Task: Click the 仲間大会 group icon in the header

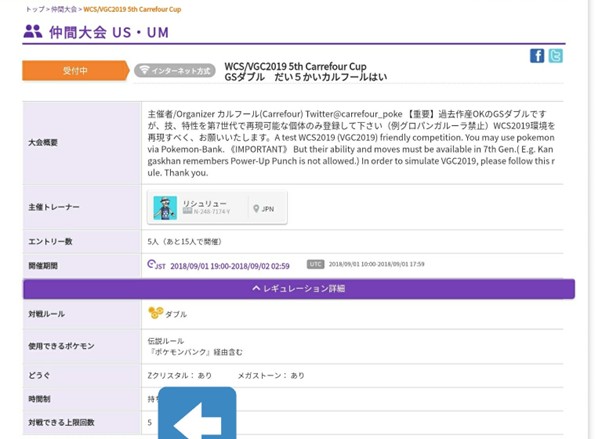Action: point(33,31)
